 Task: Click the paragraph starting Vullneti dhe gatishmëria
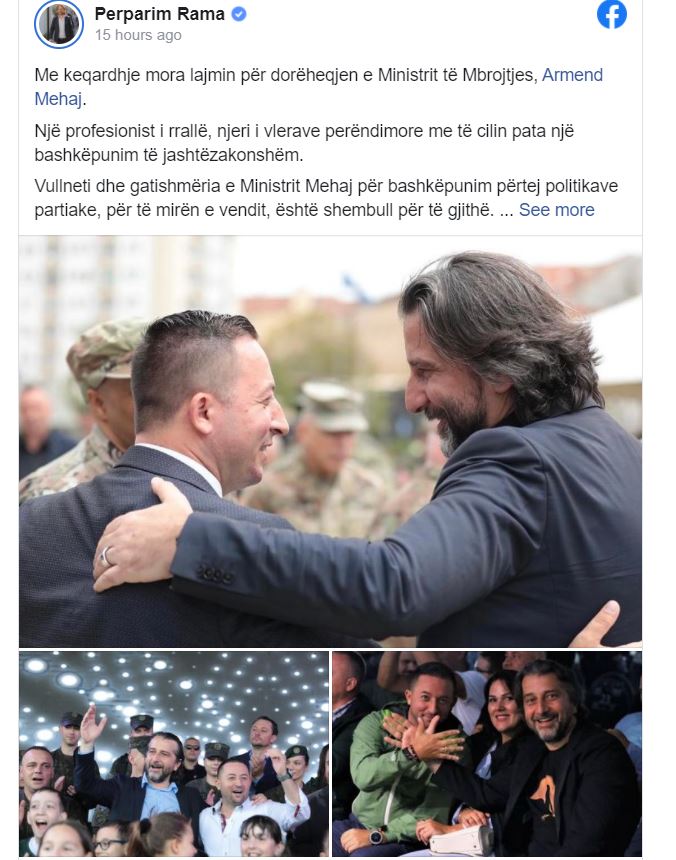326,197
